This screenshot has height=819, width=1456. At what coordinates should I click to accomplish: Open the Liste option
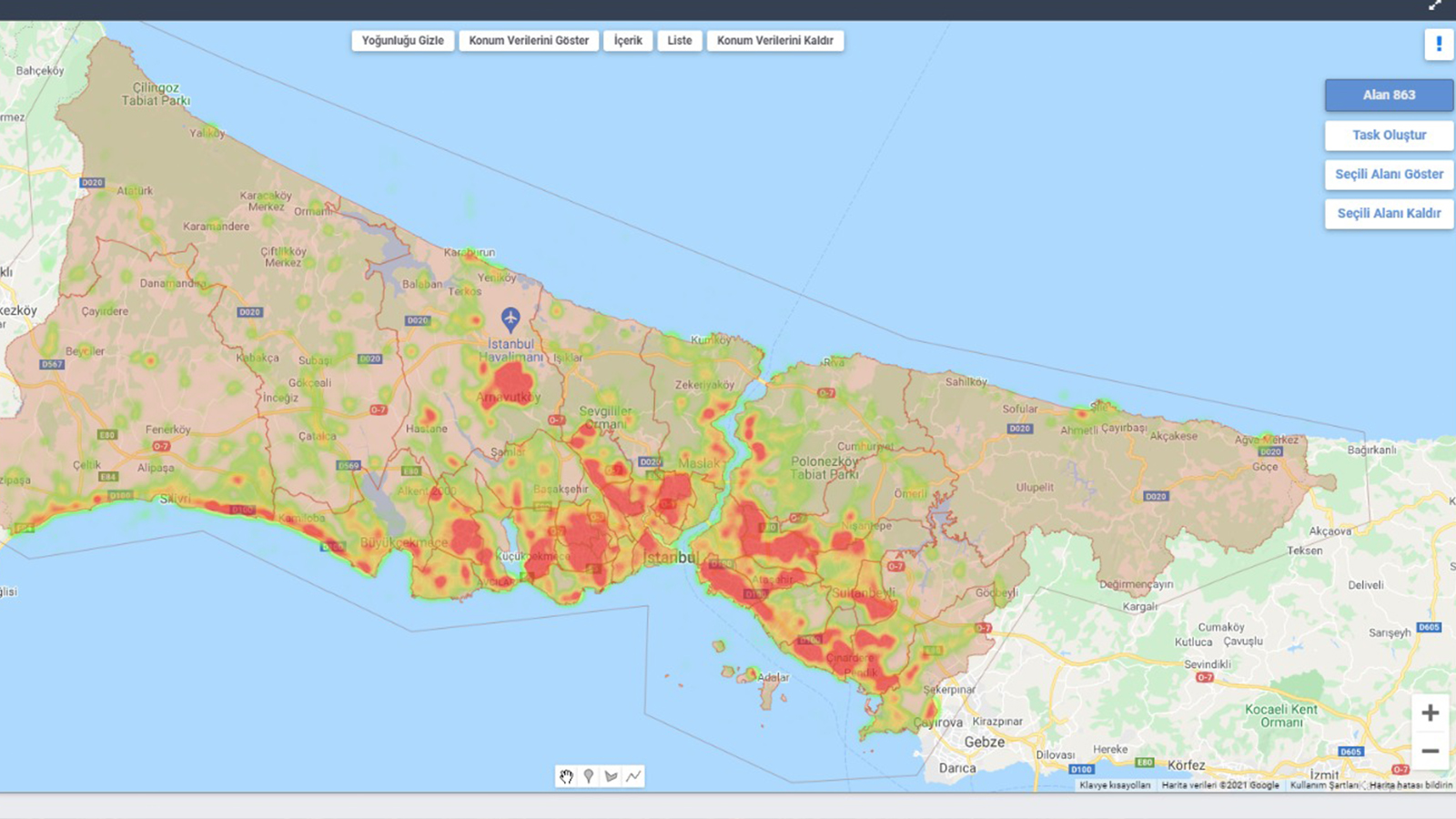point(680,41)
